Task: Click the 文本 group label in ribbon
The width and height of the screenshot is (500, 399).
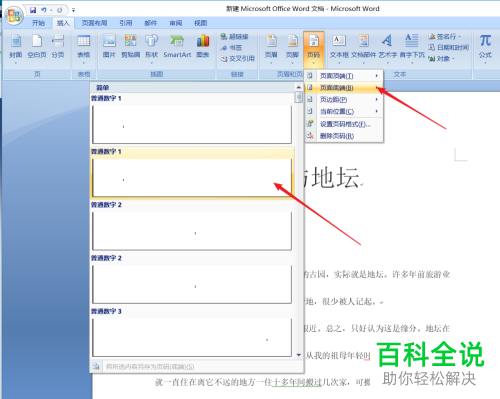Action: [400, 74]
